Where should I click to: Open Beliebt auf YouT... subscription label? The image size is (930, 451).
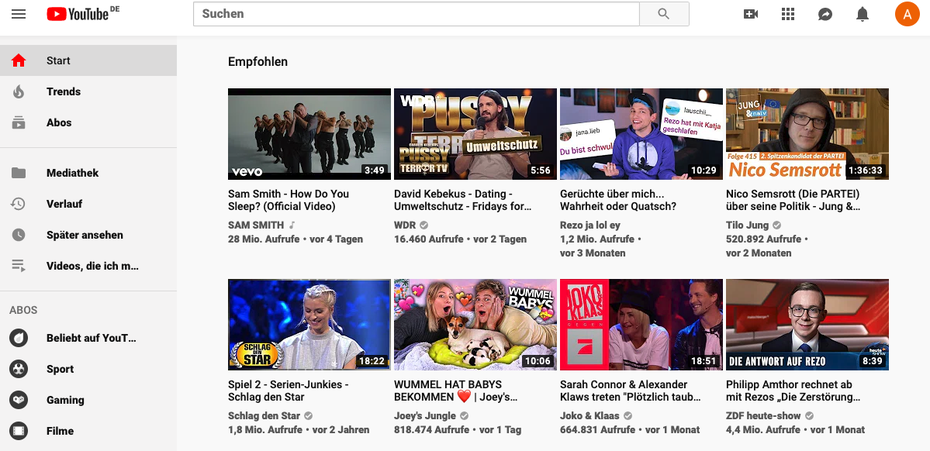[x=91, y=338]
